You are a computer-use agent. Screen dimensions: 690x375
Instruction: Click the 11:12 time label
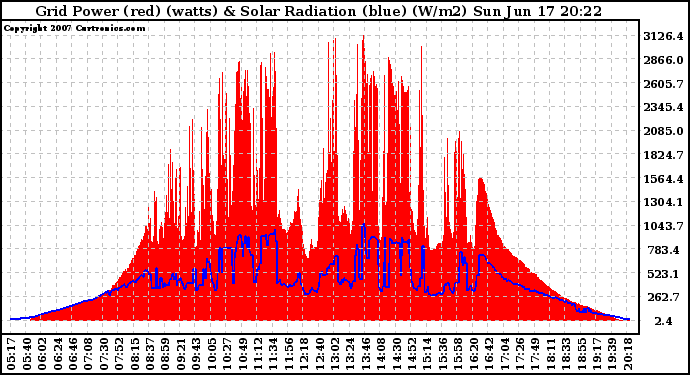(x=257, y=354)
